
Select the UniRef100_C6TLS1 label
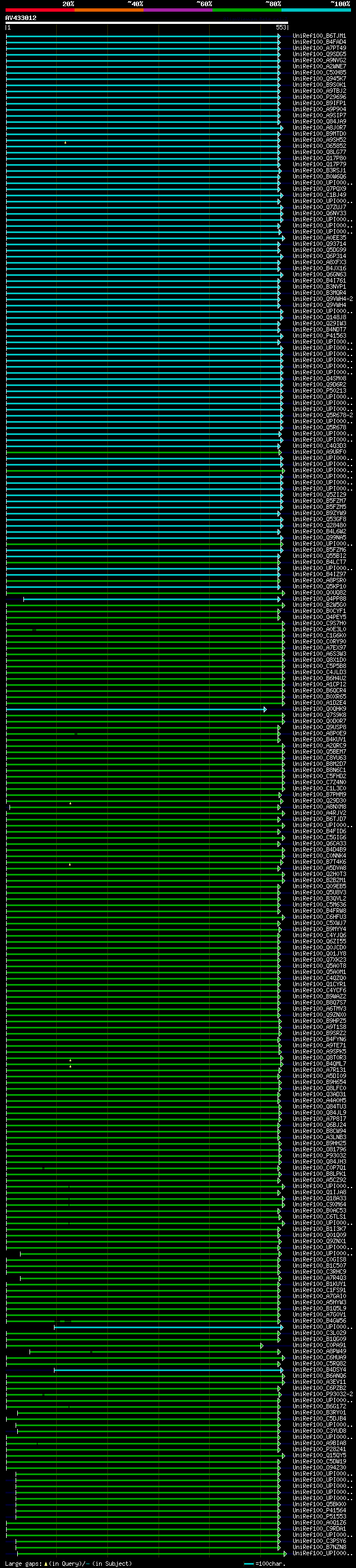(x=319, y=1217)
